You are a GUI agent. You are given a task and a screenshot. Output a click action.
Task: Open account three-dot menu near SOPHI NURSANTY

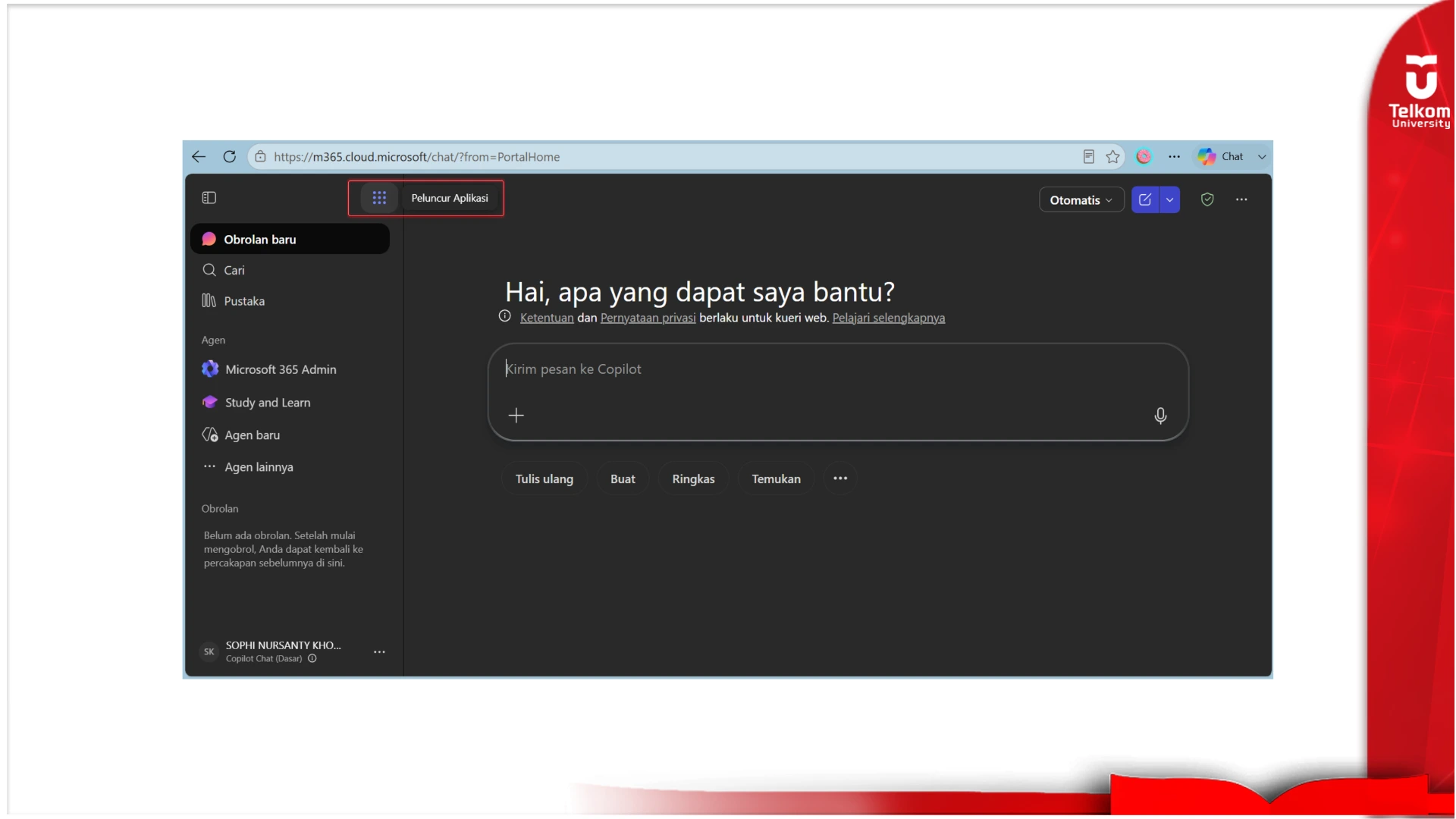379,652
